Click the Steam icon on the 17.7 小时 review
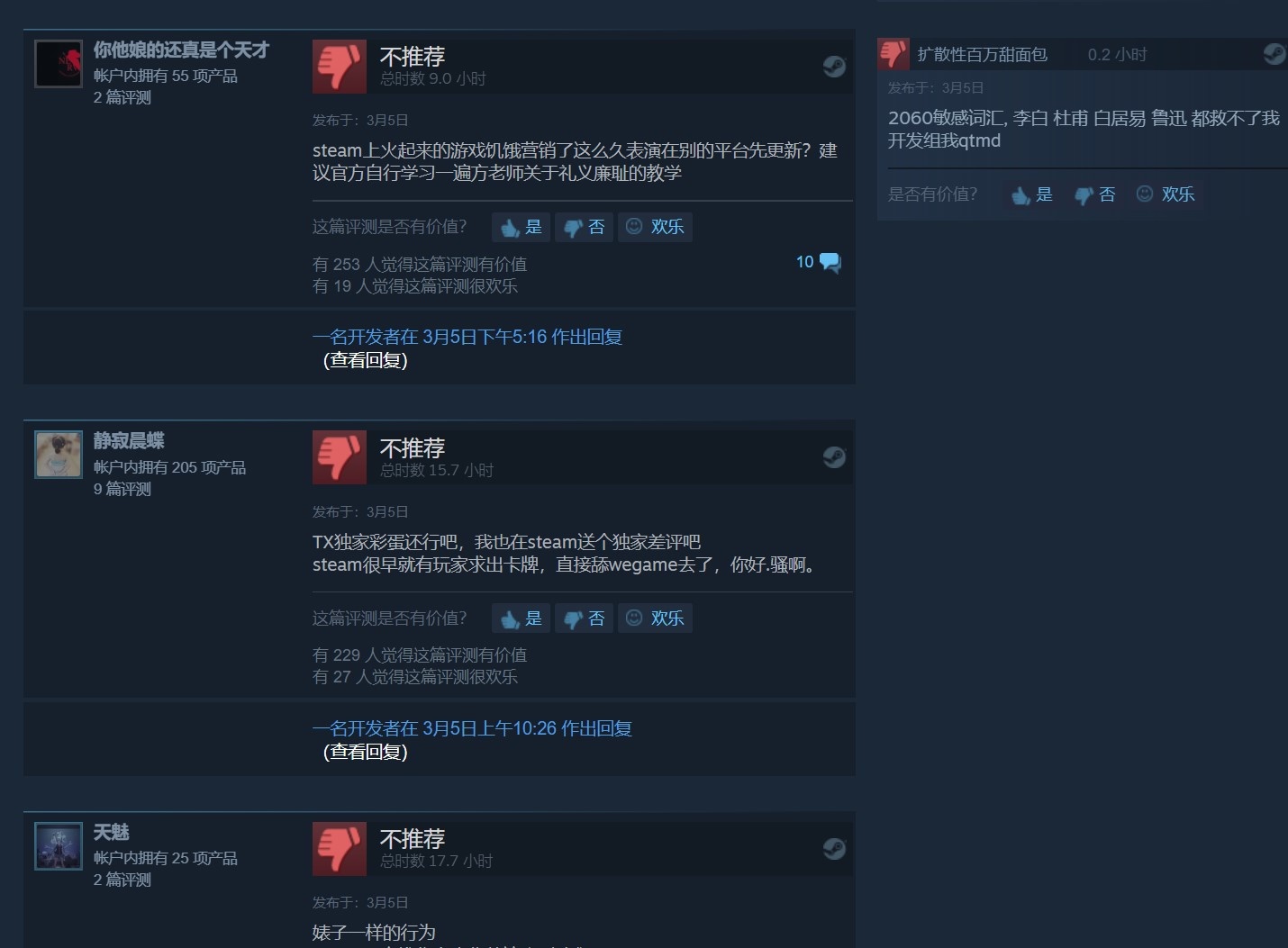The width and height of the screenshot is (1288, 948). (834, 848)
